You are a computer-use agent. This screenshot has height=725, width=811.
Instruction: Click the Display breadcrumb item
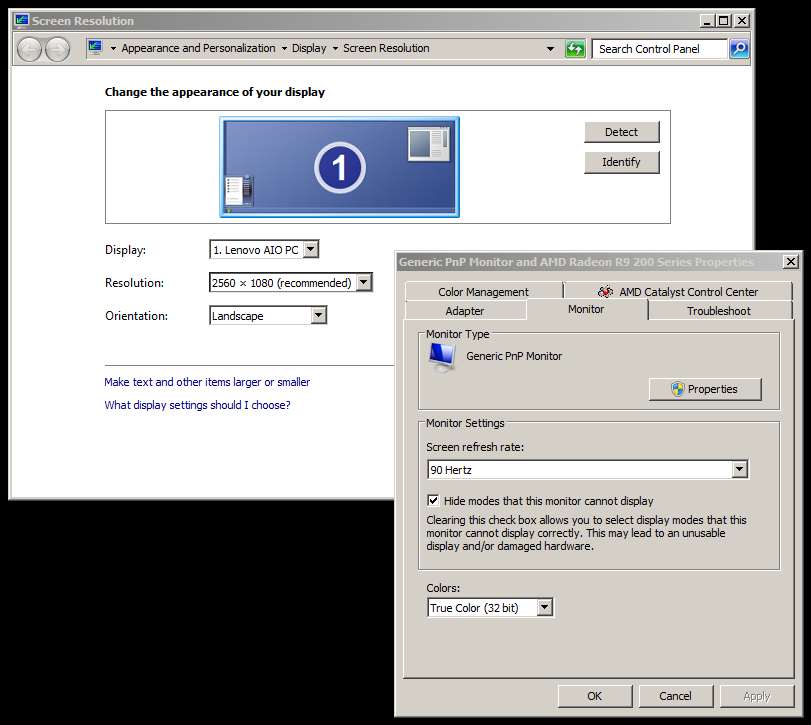pyautogui.click(x=309, y=48)
